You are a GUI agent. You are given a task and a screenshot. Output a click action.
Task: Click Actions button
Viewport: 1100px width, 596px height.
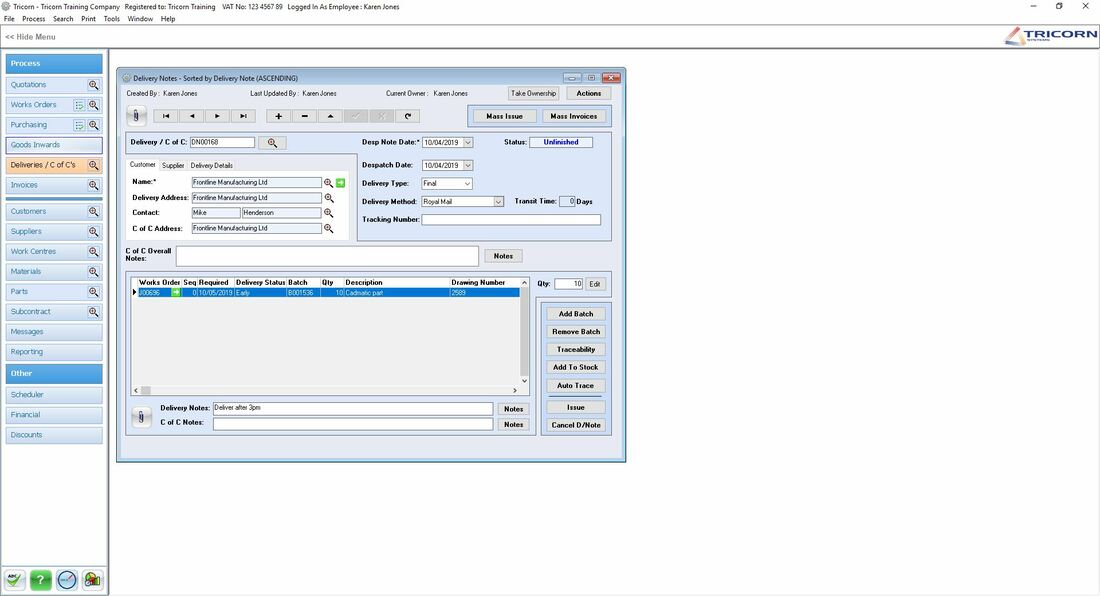[x=589, y=93]
